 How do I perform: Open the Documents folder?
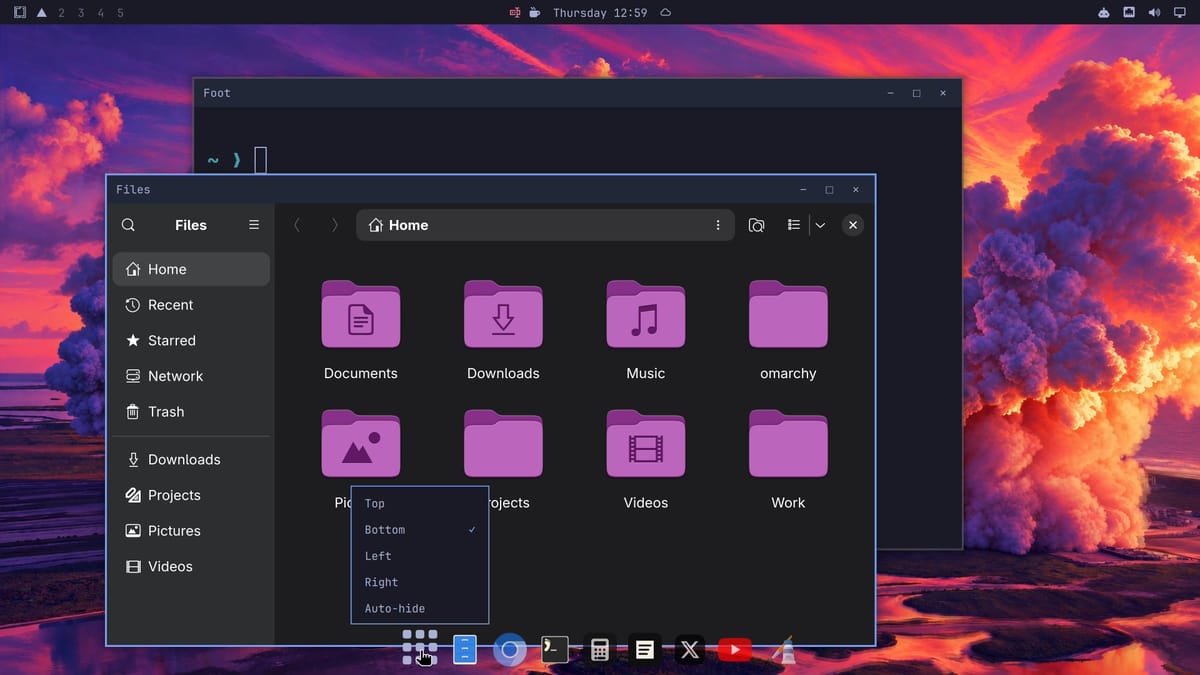[x=361, y=314]
